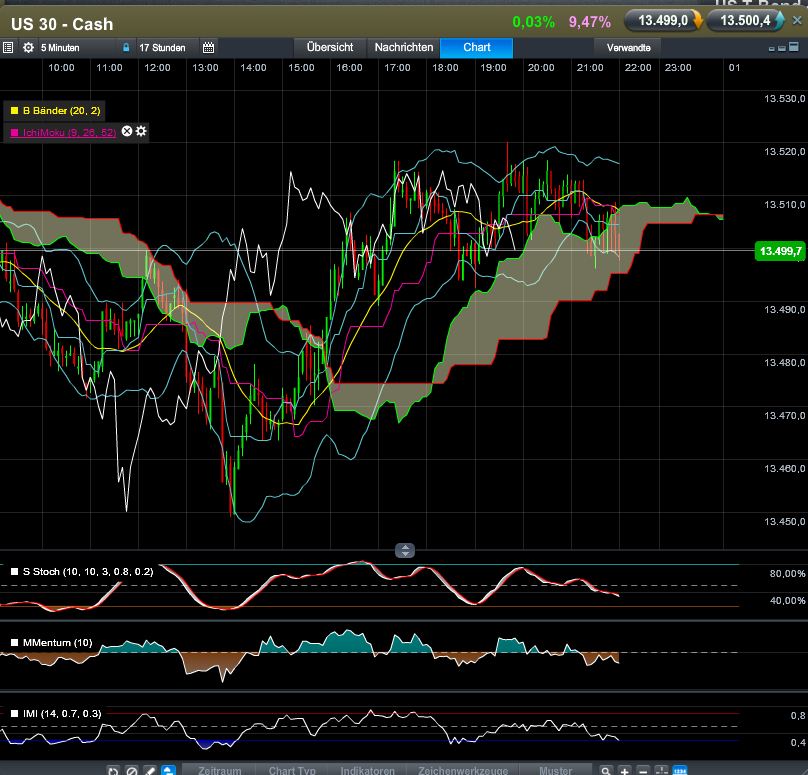Click the magnifier zoom icon
Viewport: 808px width, 775px height.
click(606, 771)
